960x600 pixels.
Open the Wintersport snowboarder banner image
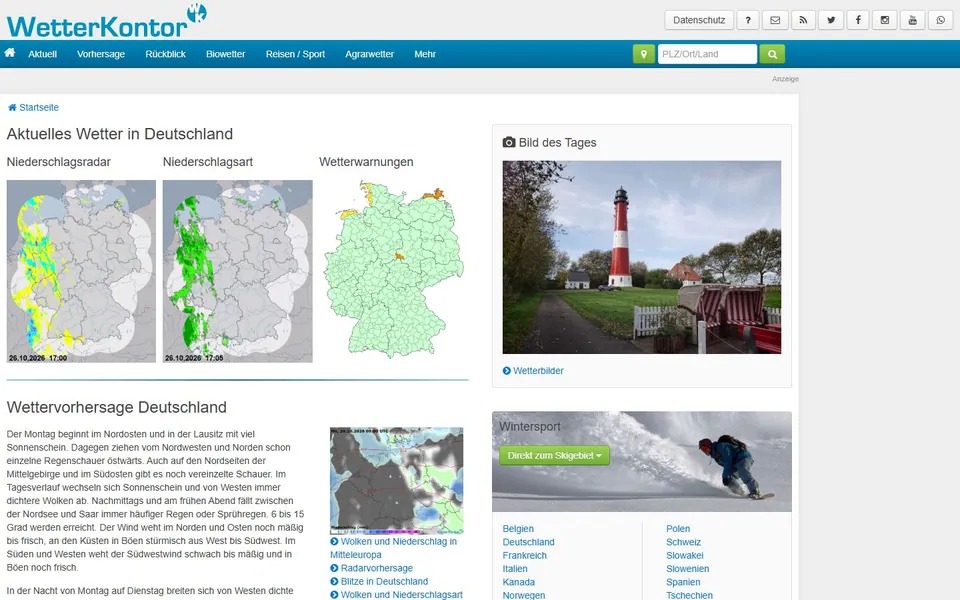tap(642, 462)
